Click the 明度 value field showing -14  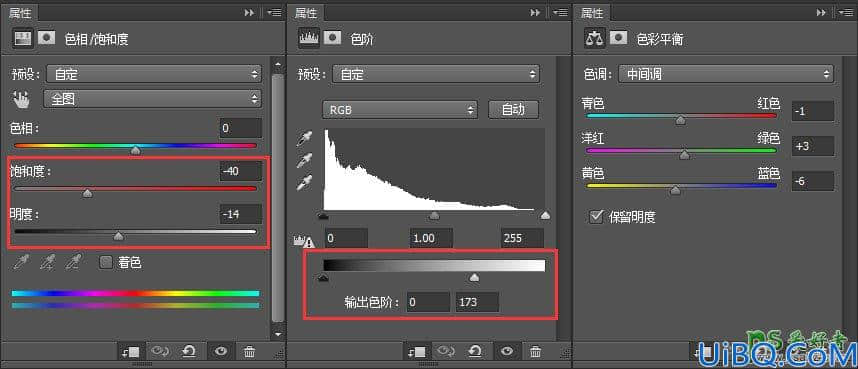(241, 215)
